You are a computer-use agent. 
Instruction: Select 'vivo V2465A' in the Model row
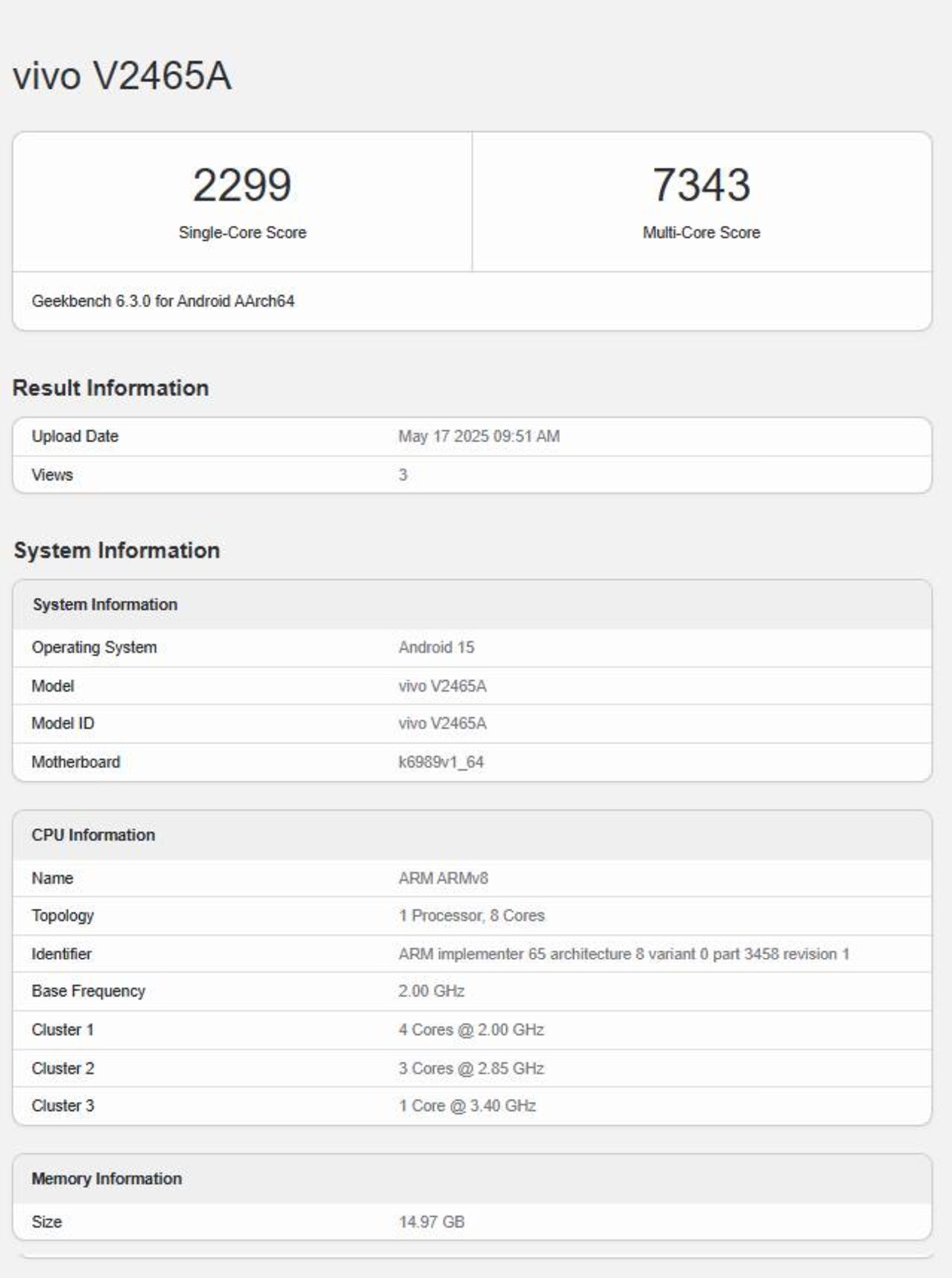pyautogui.click(x=442, y=686)
